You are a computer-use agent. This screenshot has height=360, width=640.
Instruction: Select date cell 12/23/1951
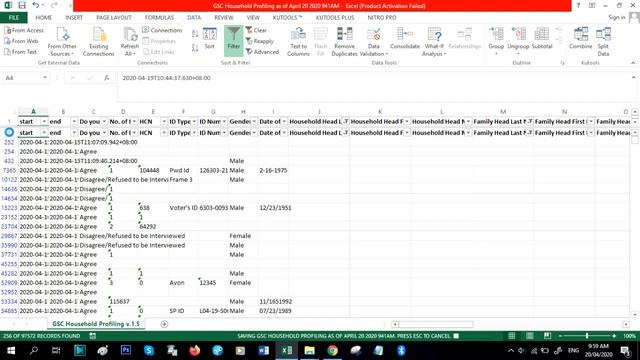[x=273, y=208]
